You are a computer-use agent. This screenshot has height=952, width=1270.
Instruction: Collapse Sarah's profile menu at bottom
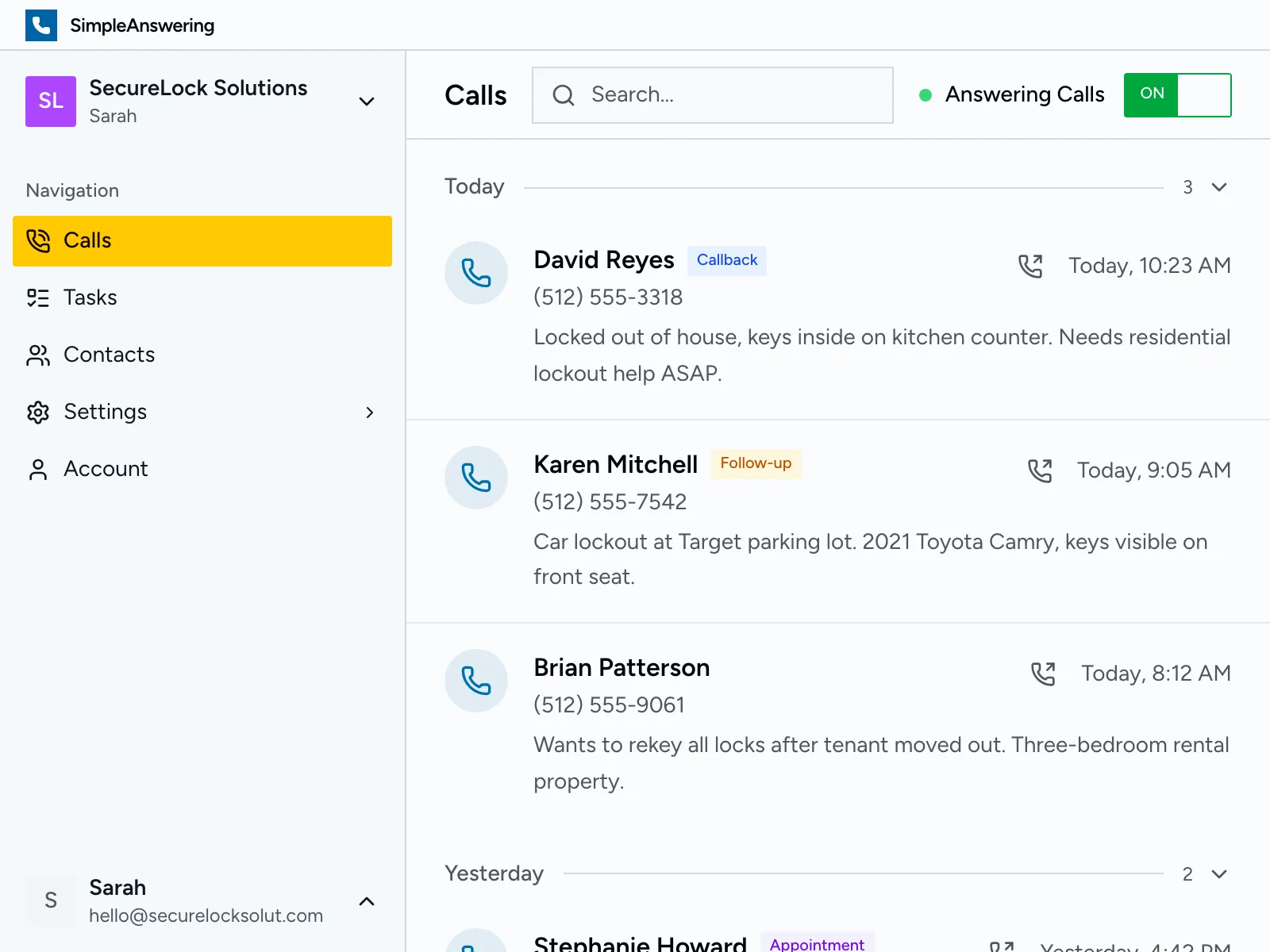[366, 901]
